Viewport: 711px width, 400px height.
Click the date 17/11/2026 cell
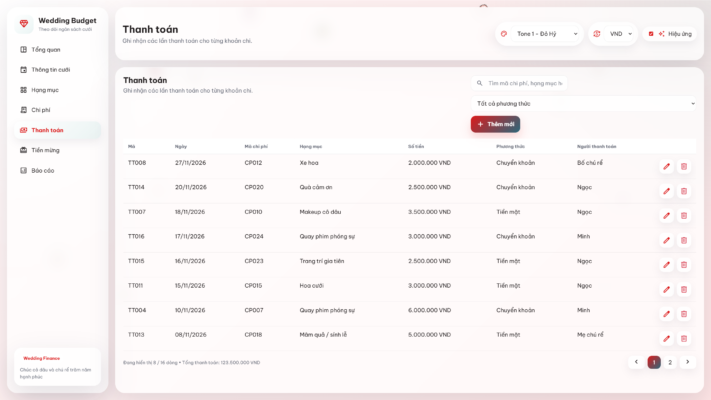[x=190, y=236]
